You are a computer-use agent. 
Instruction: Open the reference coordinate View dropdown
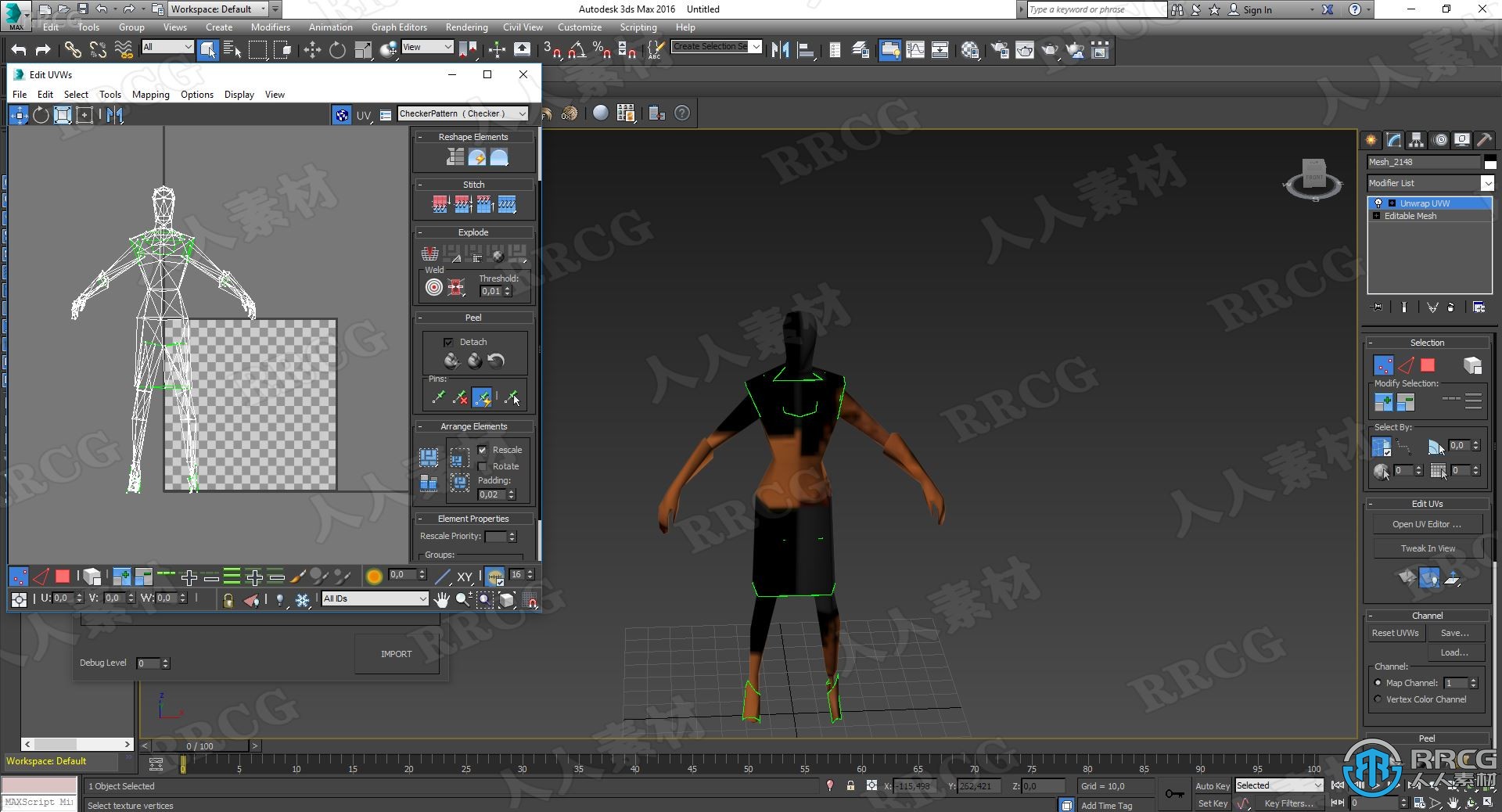[427, 47]
